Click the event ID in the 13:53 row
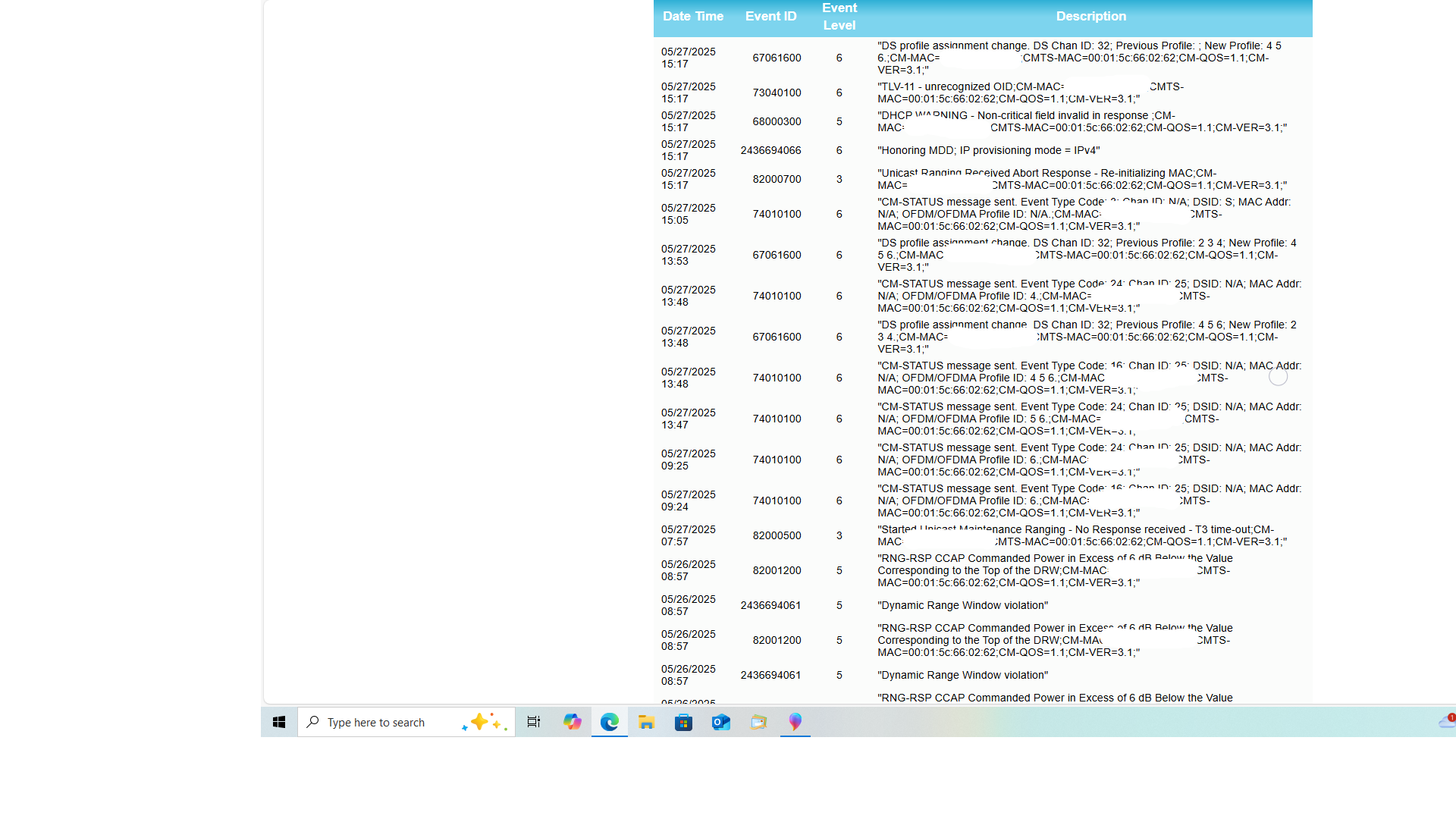 (x=777, y=255)
